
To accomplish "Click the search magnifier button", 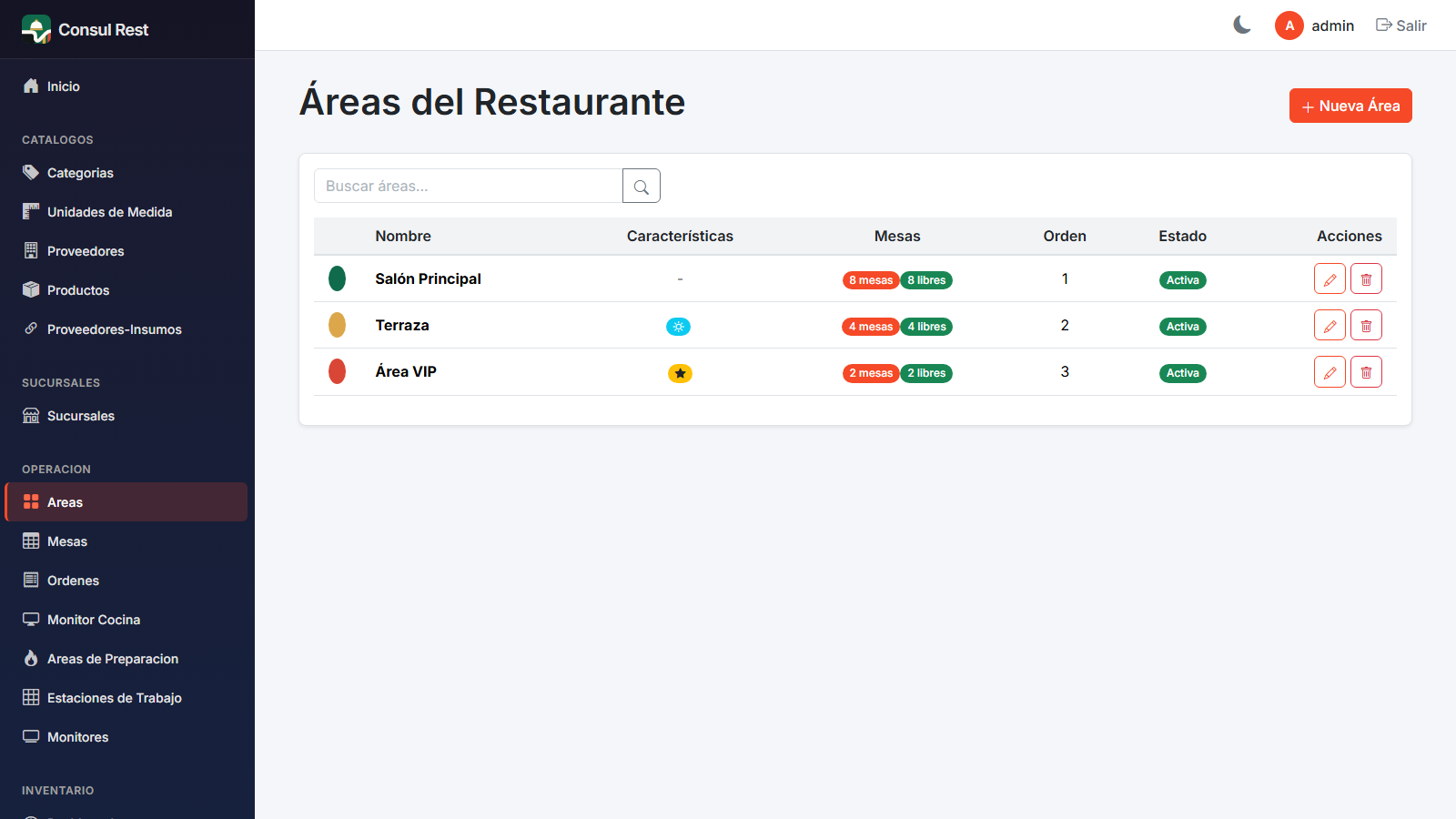I will (642, 186).
